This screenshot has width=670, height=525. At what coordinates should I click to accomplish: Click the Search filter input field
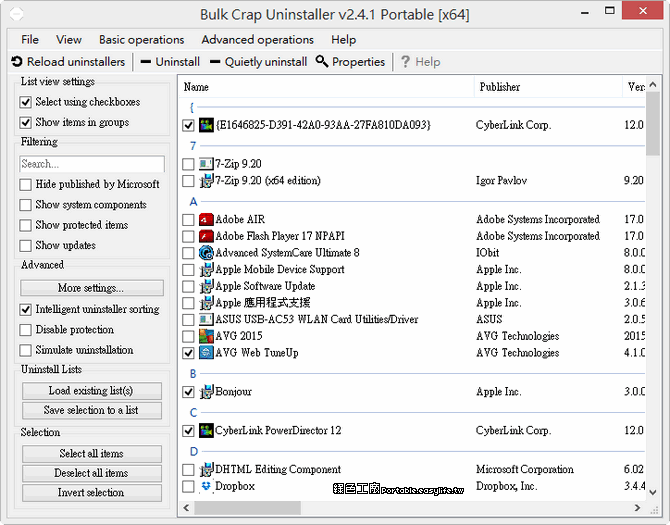click(x=92, y=164)
